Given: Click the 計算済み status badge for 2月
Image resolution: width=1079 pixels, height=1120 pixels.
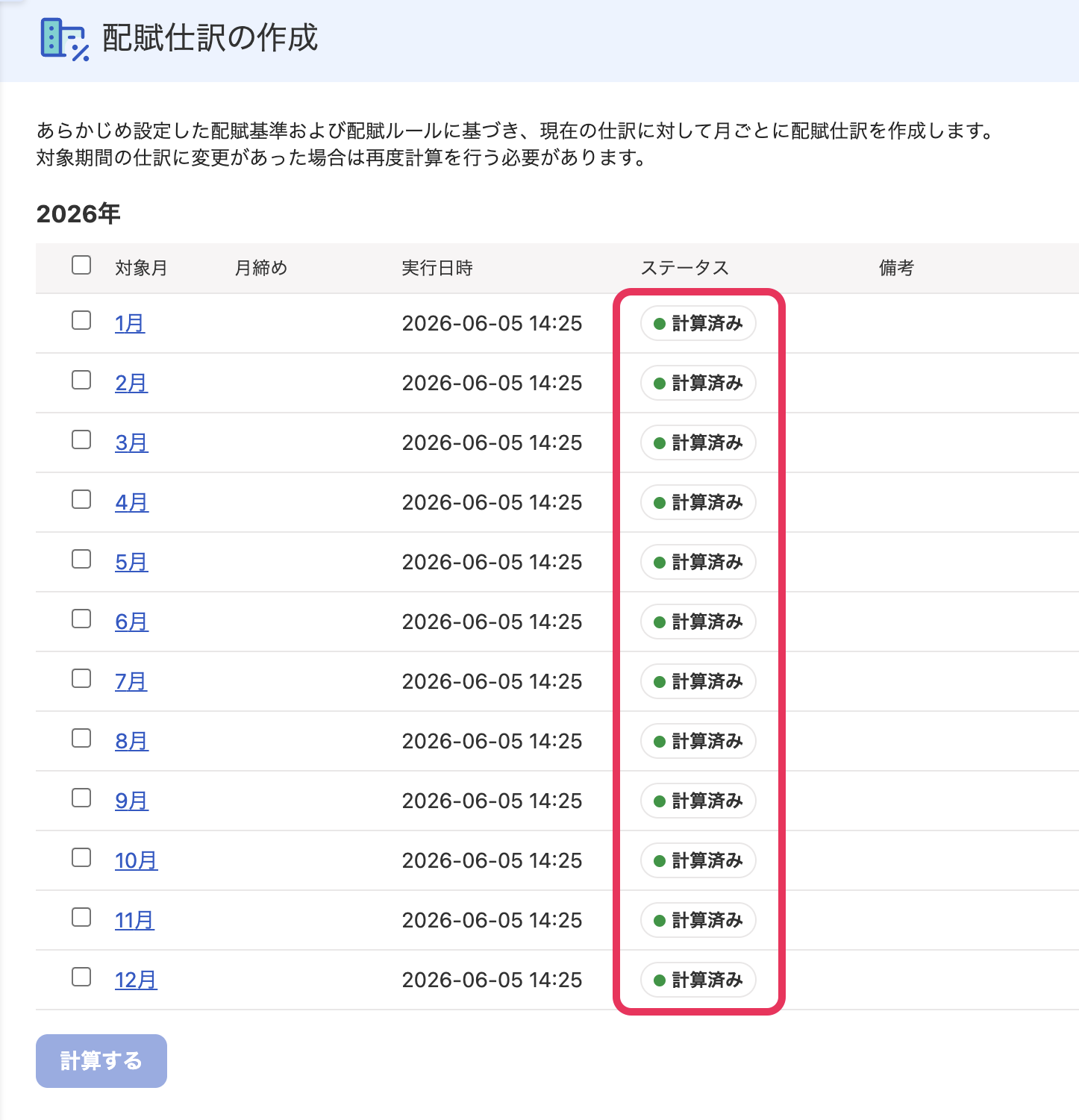Looking at the screenshot, I should coord(698,383).
